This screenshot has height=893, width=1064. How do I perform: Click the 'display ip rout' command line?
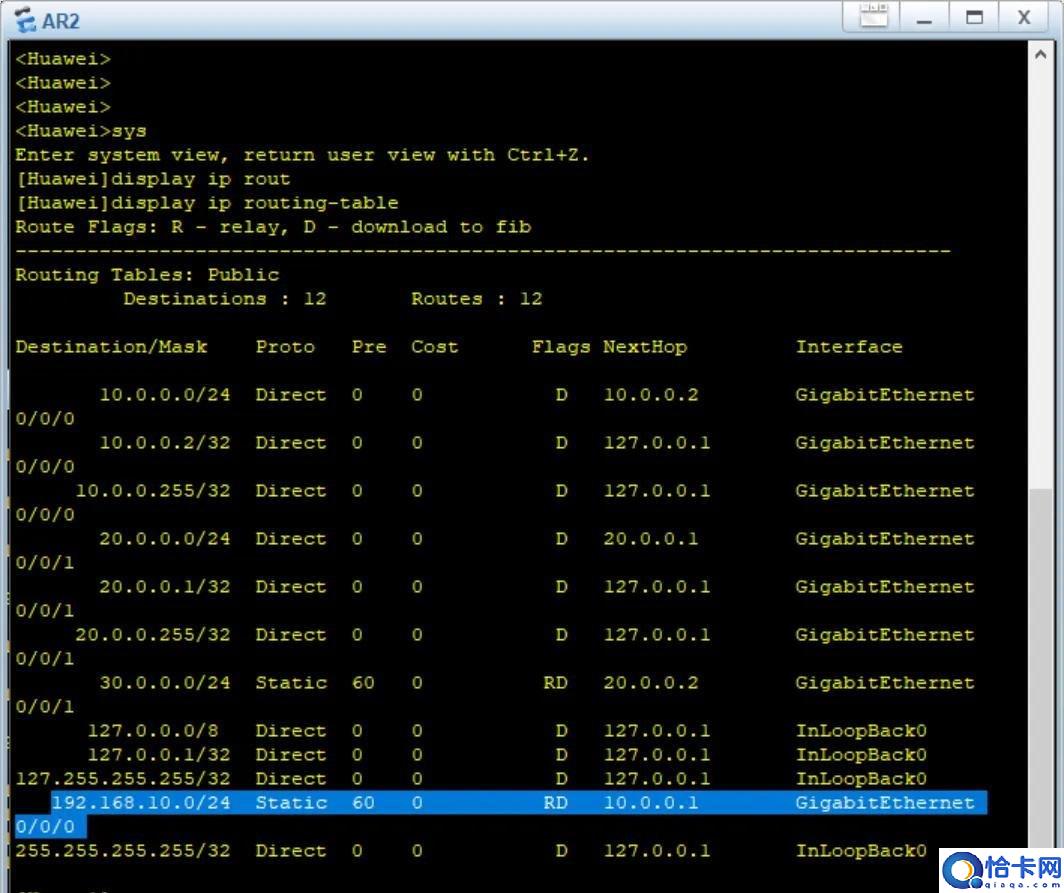pos(153,179)
